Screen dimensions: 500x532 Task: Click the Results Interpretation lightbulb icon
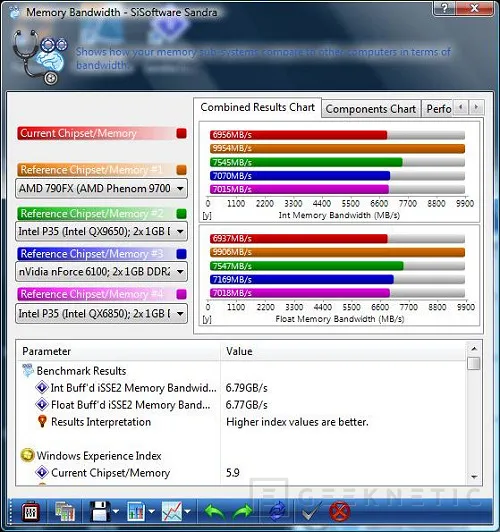[x=42, y=421]
